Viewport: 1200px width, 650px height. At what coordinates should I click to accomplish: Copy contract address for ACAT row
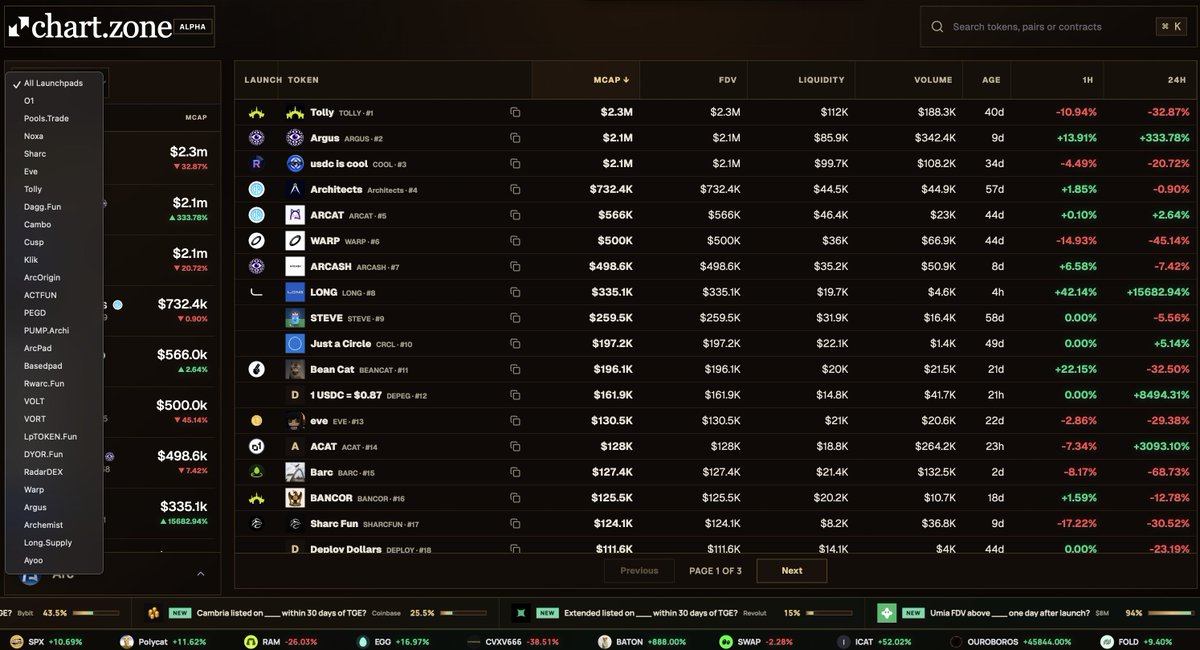[x=515, y=446]
